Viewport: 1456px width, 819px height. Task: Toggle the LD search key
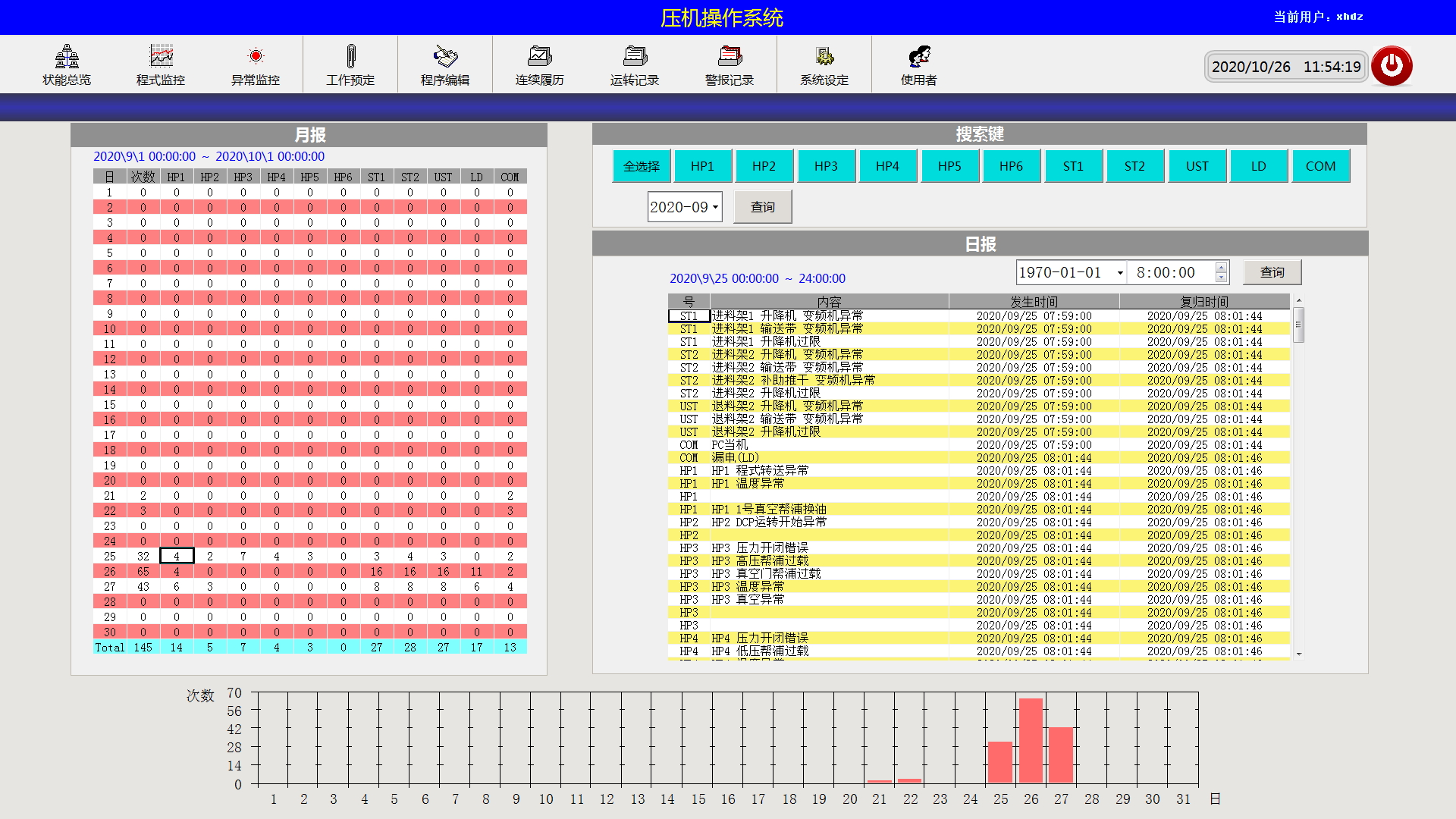pos(1259,166)
